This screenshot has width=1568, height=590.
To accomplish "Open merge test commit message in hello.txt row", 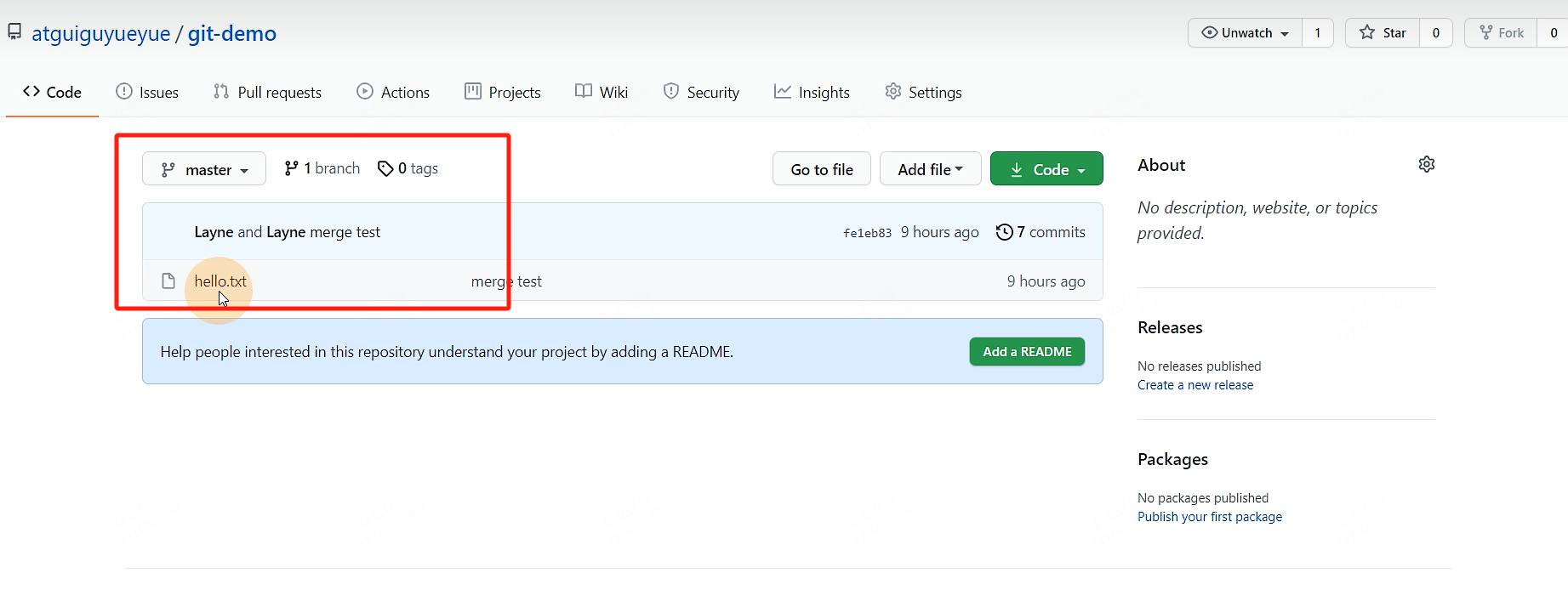I will [506, 281].
